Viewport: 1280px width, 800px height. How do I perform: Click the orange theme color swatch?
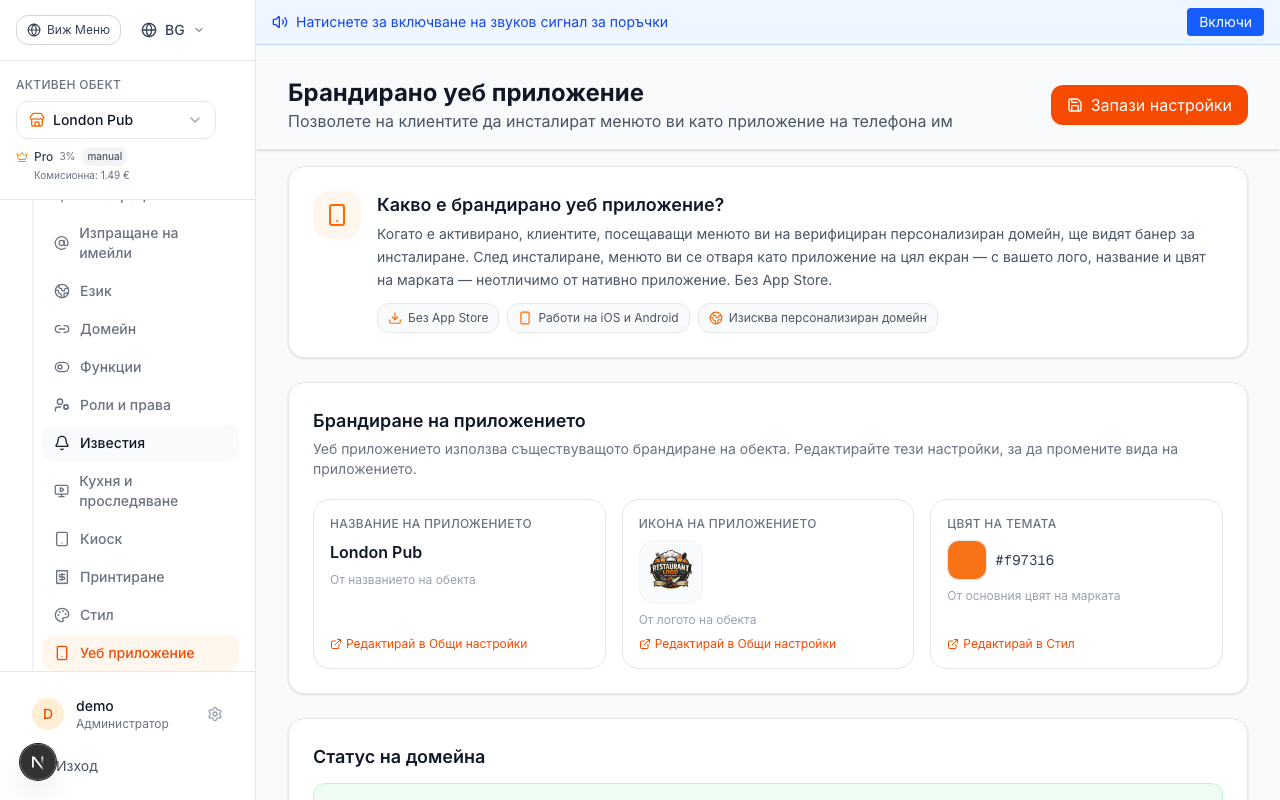pyautogui.click(x=967, y=560)
